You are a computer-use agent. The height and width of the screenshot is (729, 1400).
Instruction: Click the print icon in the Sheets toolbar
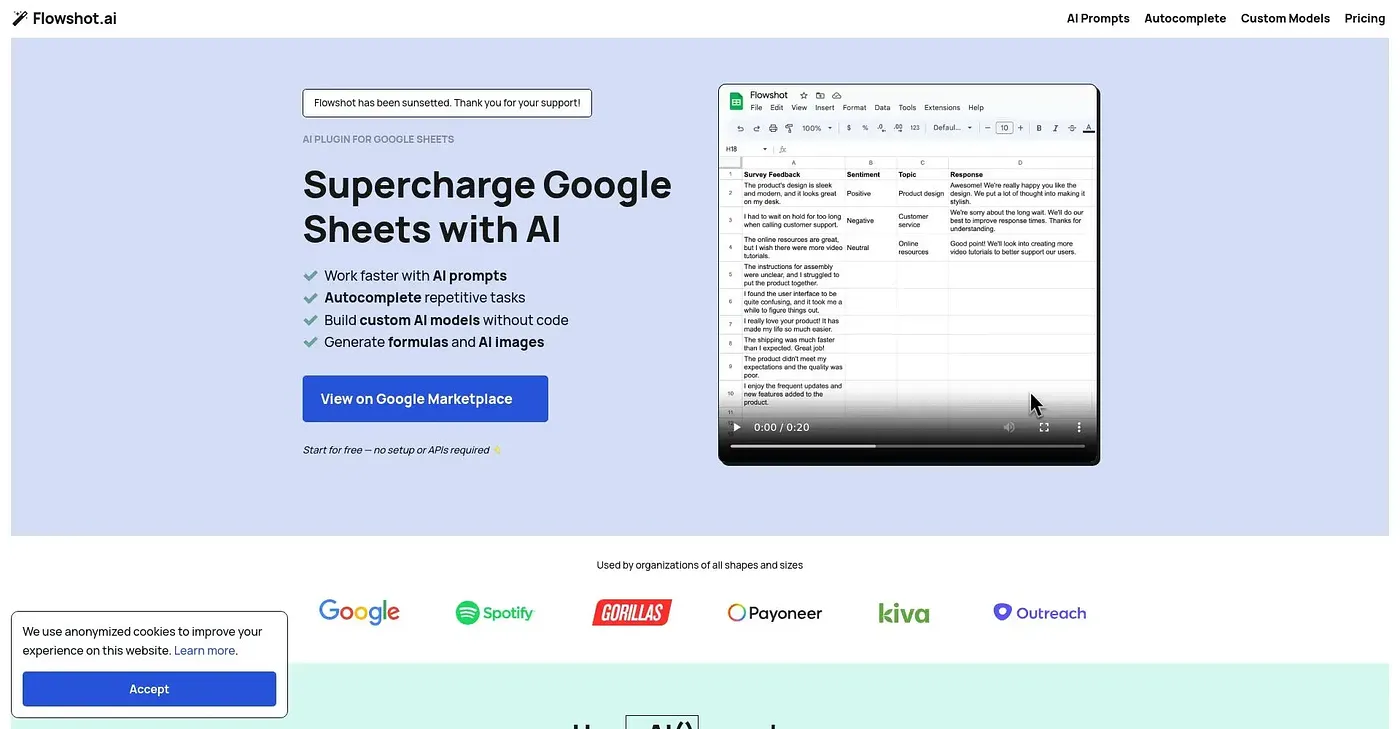coord(773,128)
